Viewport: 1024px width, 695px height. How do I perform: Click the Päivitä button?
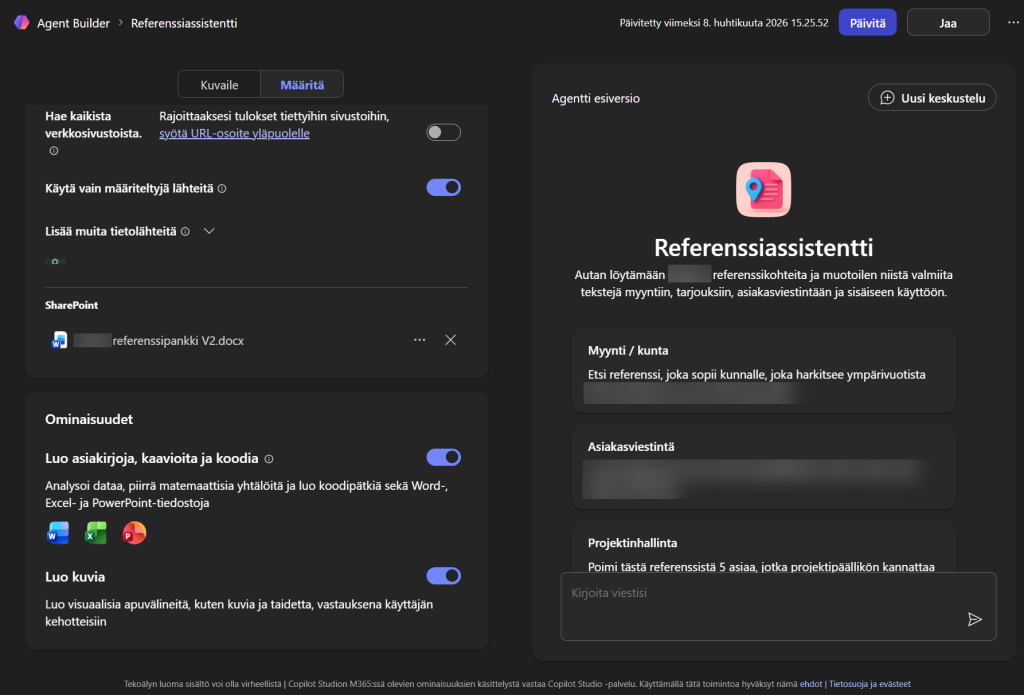click(x=867, y=22)
